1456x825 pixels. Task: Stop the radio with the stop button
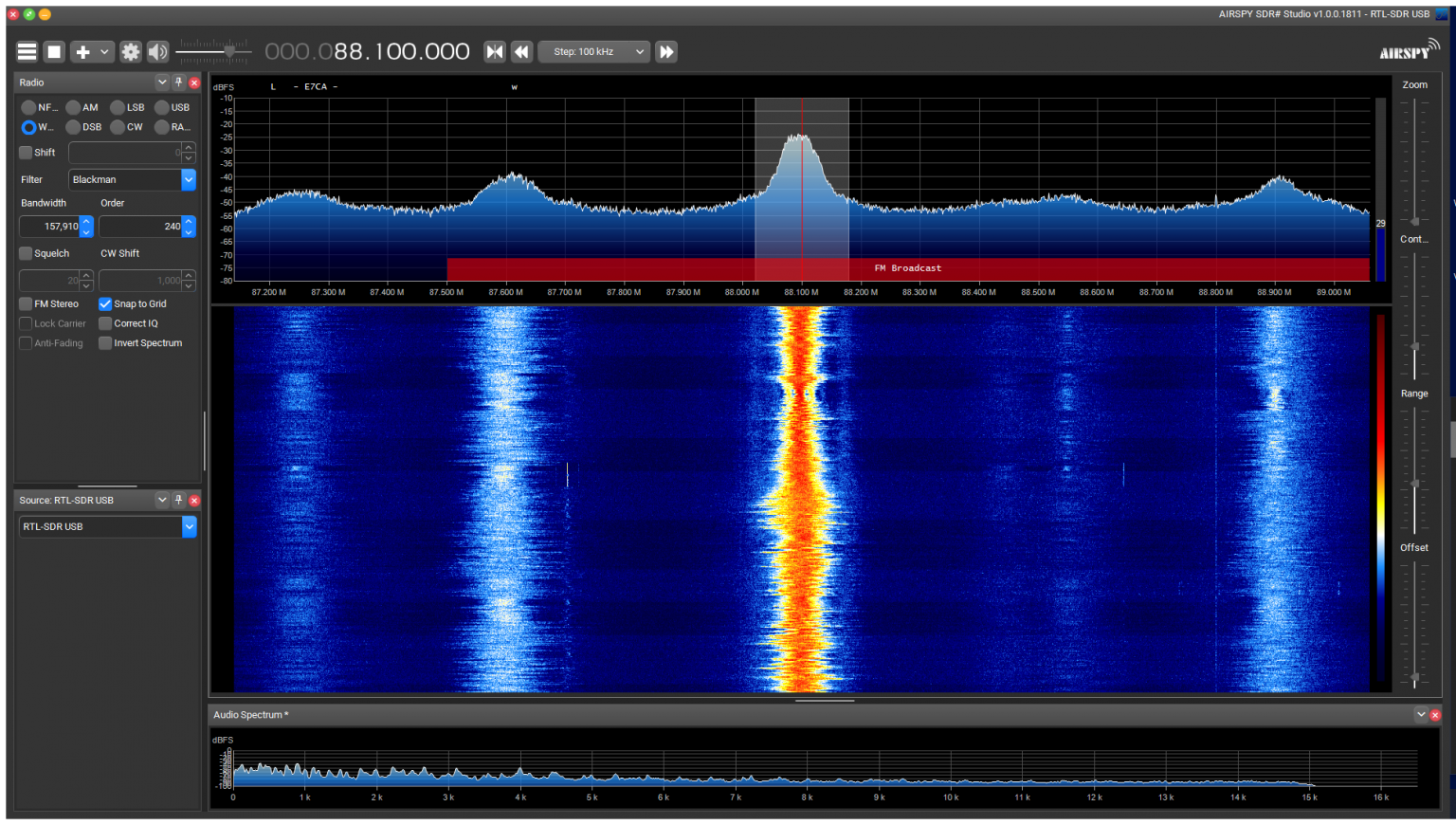click(55, 52)
